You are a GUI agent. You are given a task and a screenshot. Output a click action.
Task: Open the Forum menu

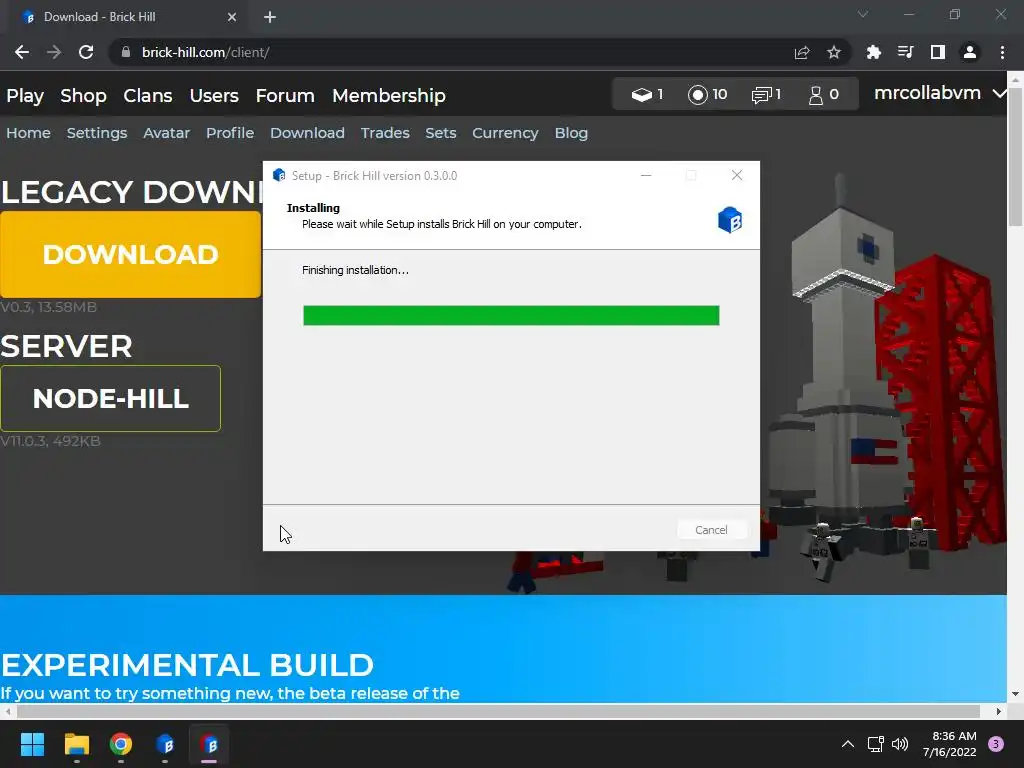pyautogui.click(x=285, y=95)
